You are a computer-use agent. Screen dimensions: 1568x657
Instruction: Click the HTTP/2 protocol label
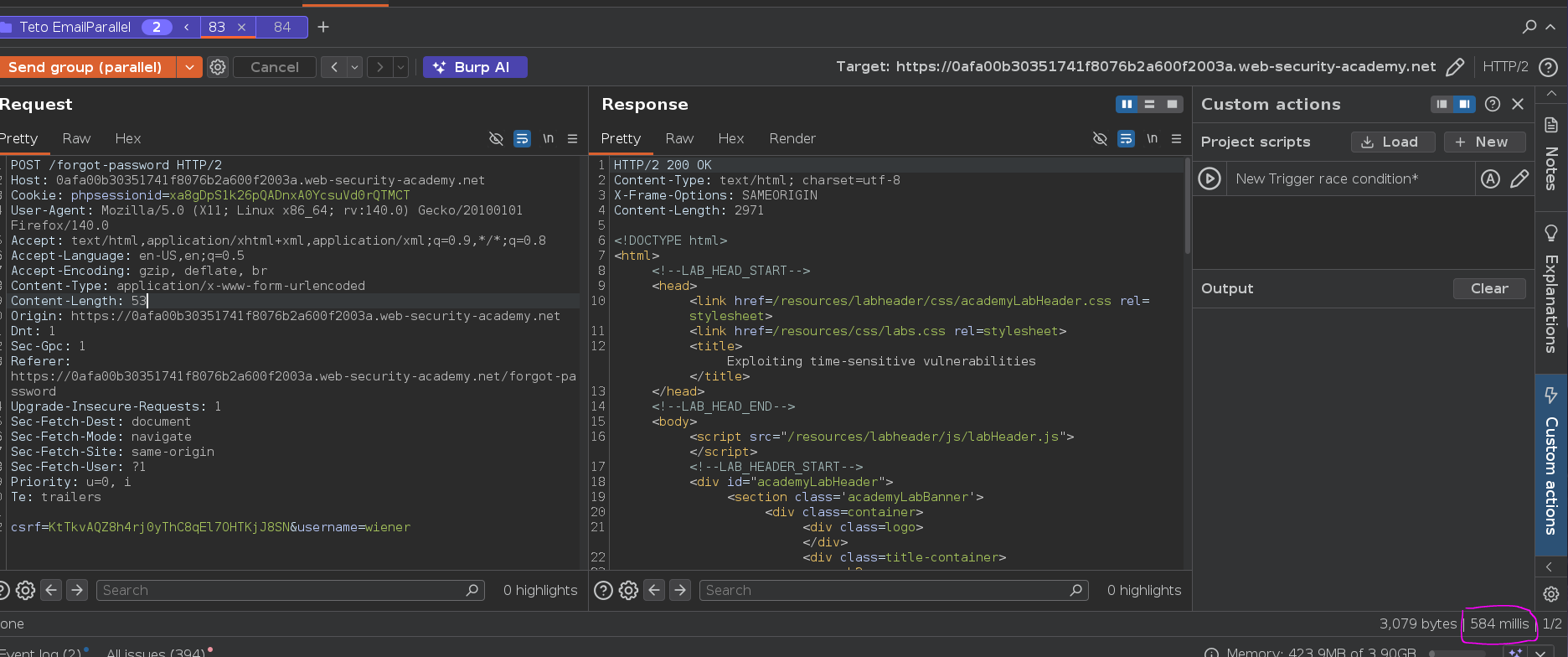tap(1505, 67)
